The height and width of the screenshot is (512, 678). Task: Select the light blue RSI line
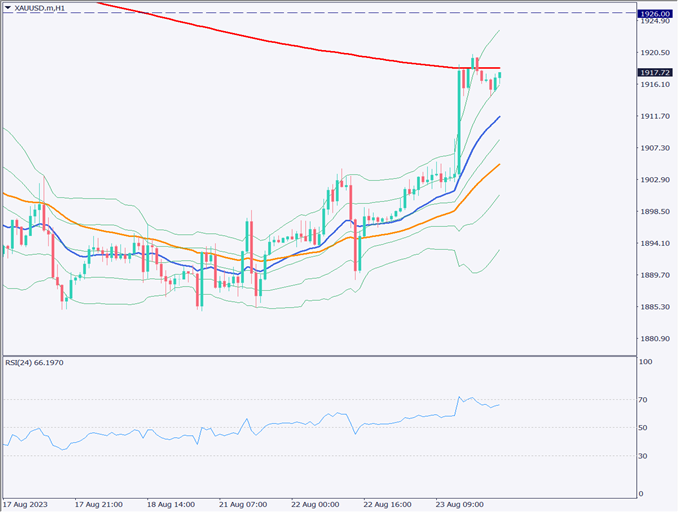pyautogui.click(x=300, y=422)
